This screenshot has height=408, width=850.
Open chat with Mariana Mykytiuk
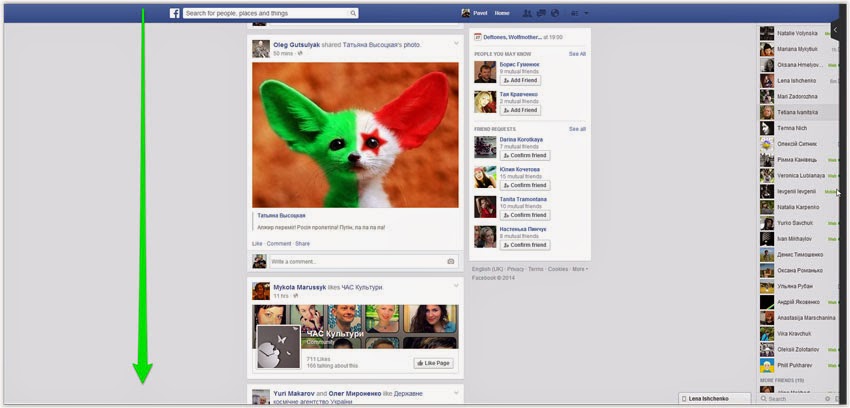797,49
